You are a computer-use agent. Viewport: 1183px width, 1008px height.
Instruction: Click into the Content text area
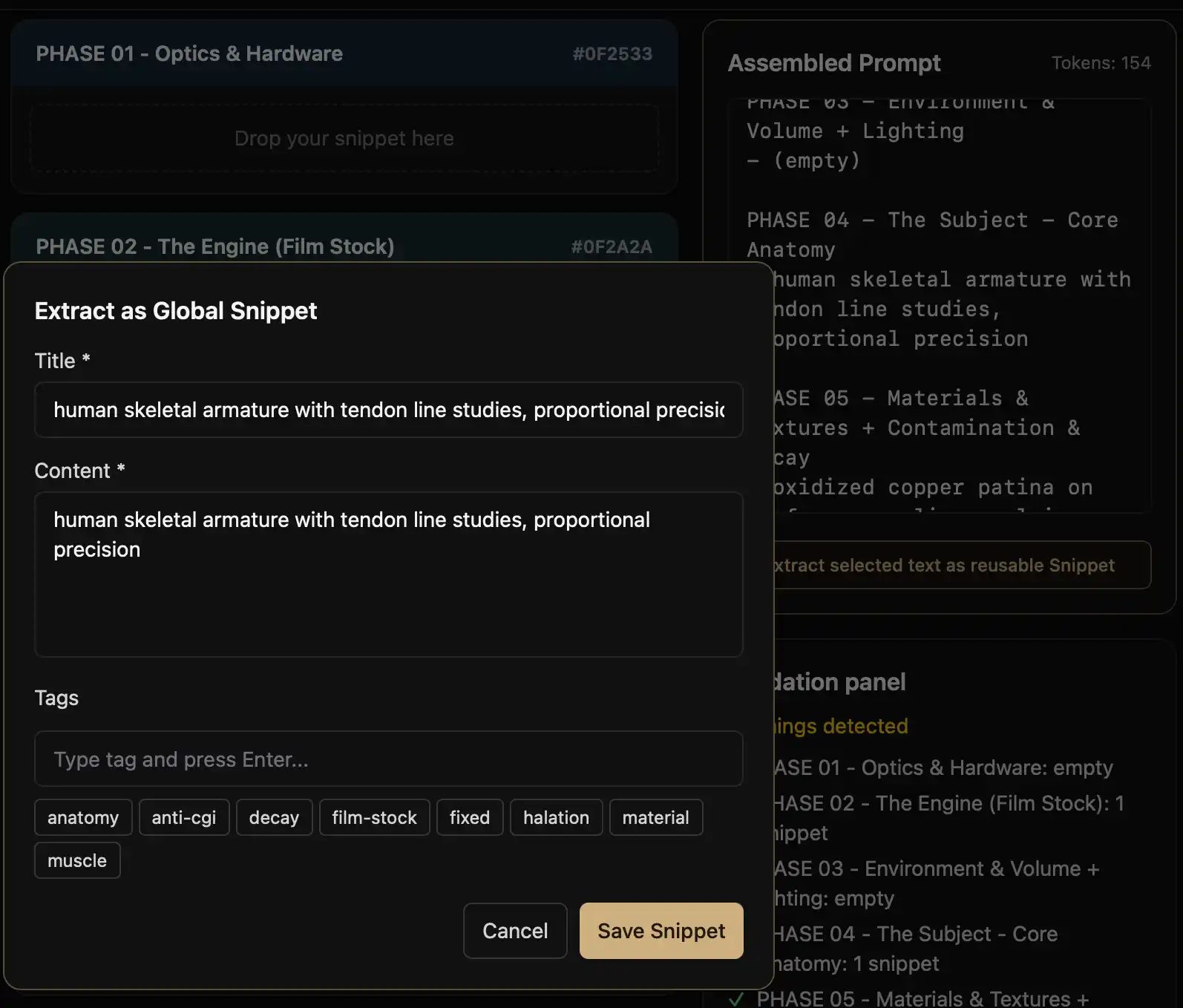(388, 574)
